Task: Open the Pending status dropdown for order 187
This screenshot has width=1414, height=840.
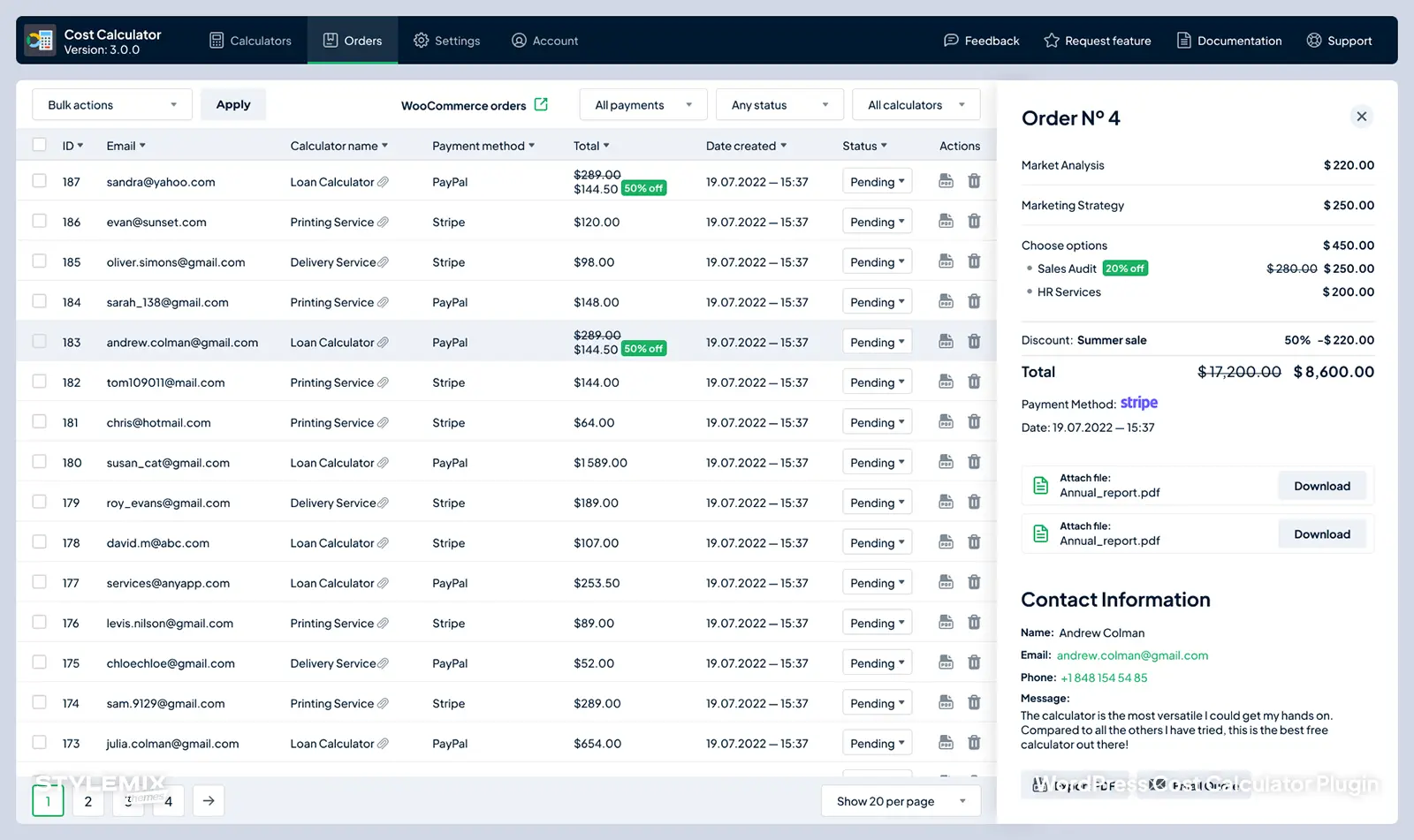Action: pos(876,181)
